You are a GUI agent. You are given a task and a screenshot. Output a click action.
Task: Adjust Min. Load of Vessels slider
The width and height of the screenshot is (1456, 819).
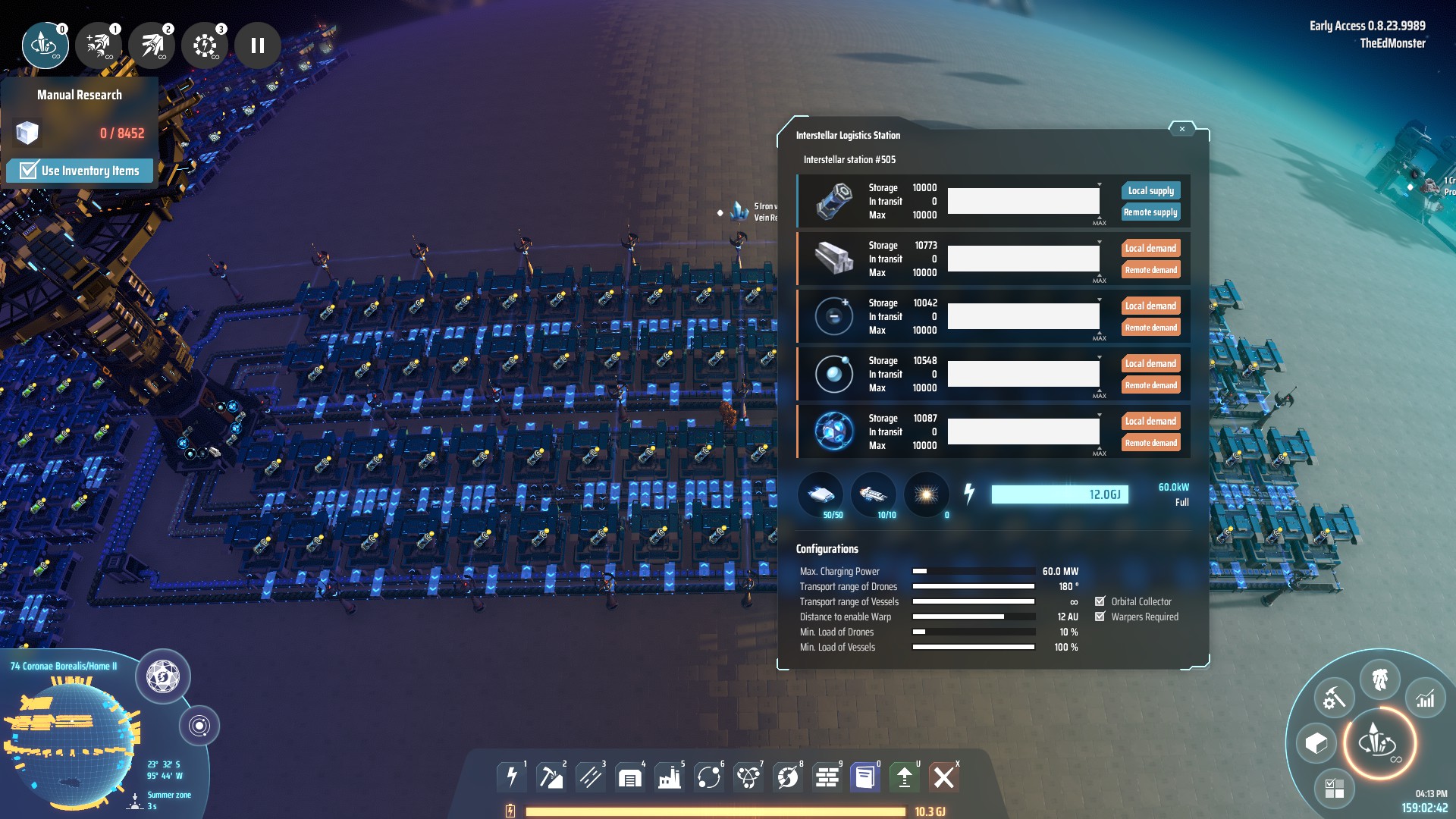pyautogui.click(x=974, y=647)
